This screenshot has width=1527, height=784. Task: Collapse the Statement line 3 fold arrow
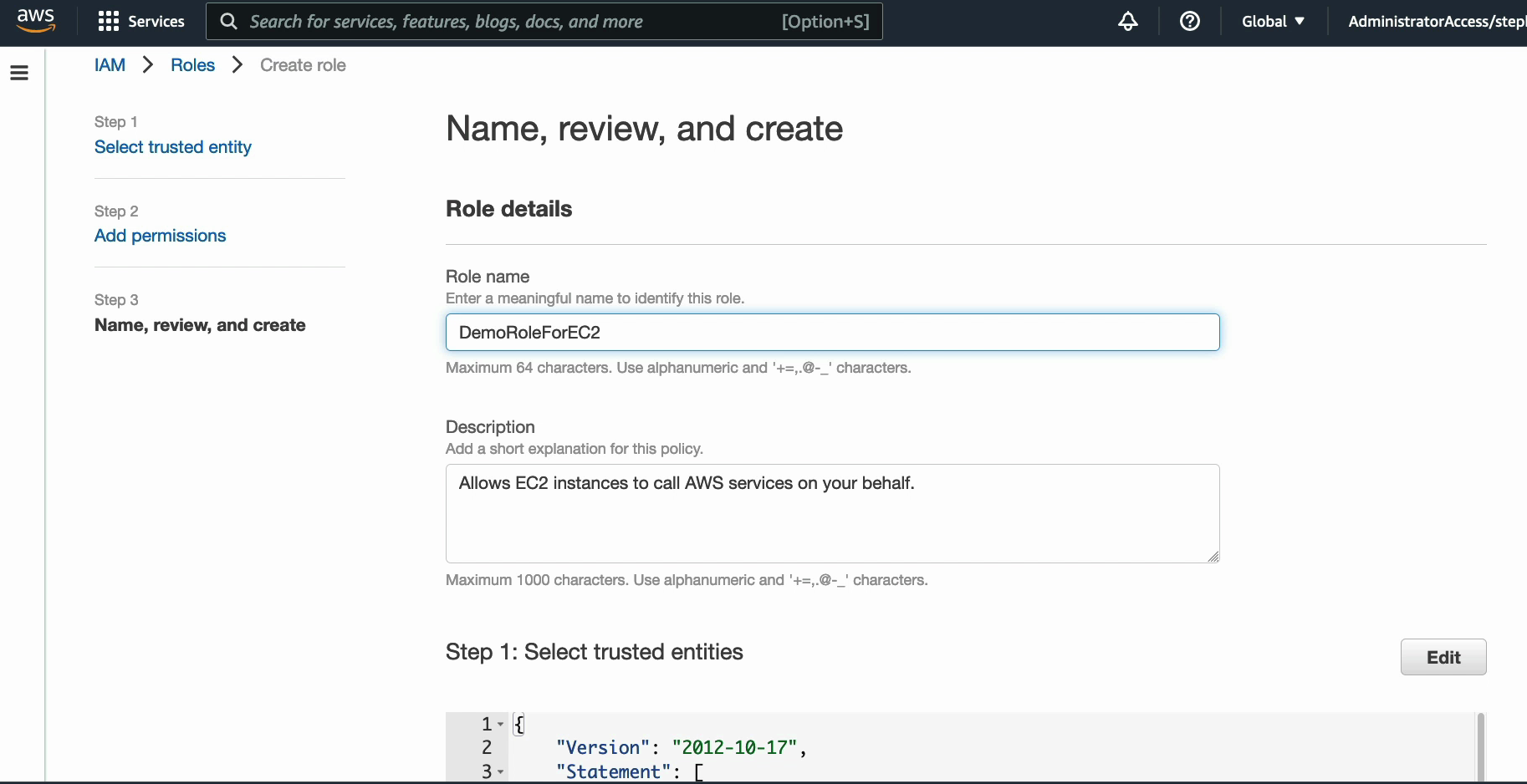tap(500, 772)
